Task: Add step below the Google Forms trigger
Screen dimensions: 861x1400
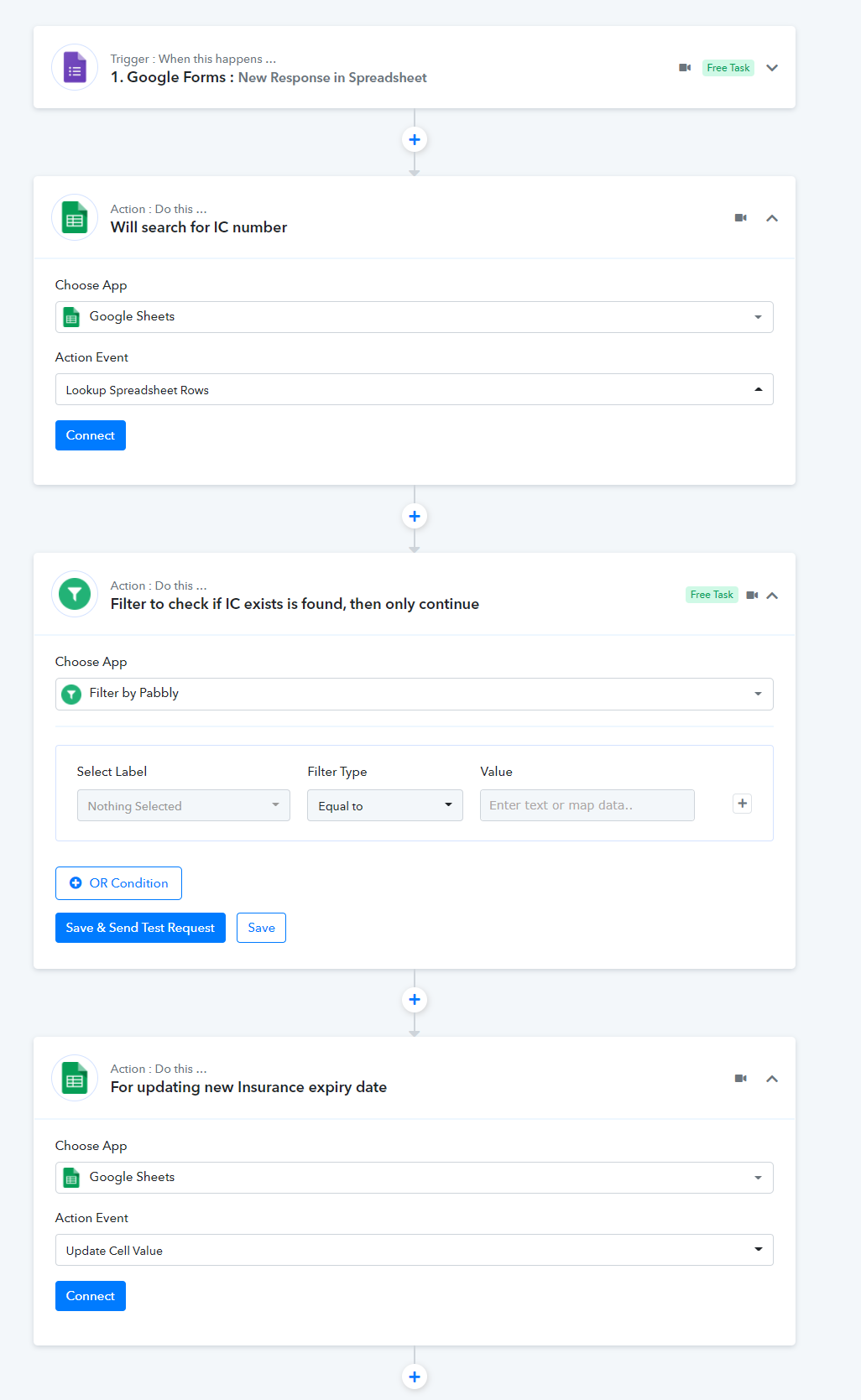Action: [415, 139]
